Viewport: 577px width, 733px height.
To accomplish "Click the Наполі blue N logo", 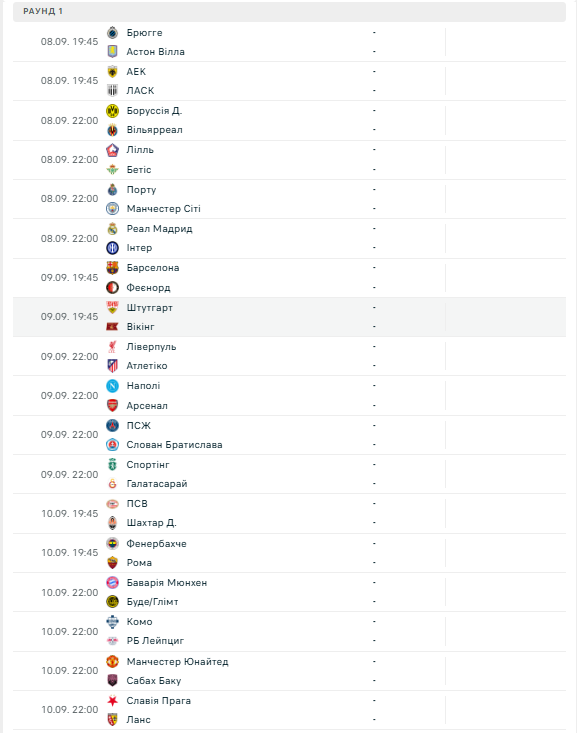I will [x=112, y=386].
